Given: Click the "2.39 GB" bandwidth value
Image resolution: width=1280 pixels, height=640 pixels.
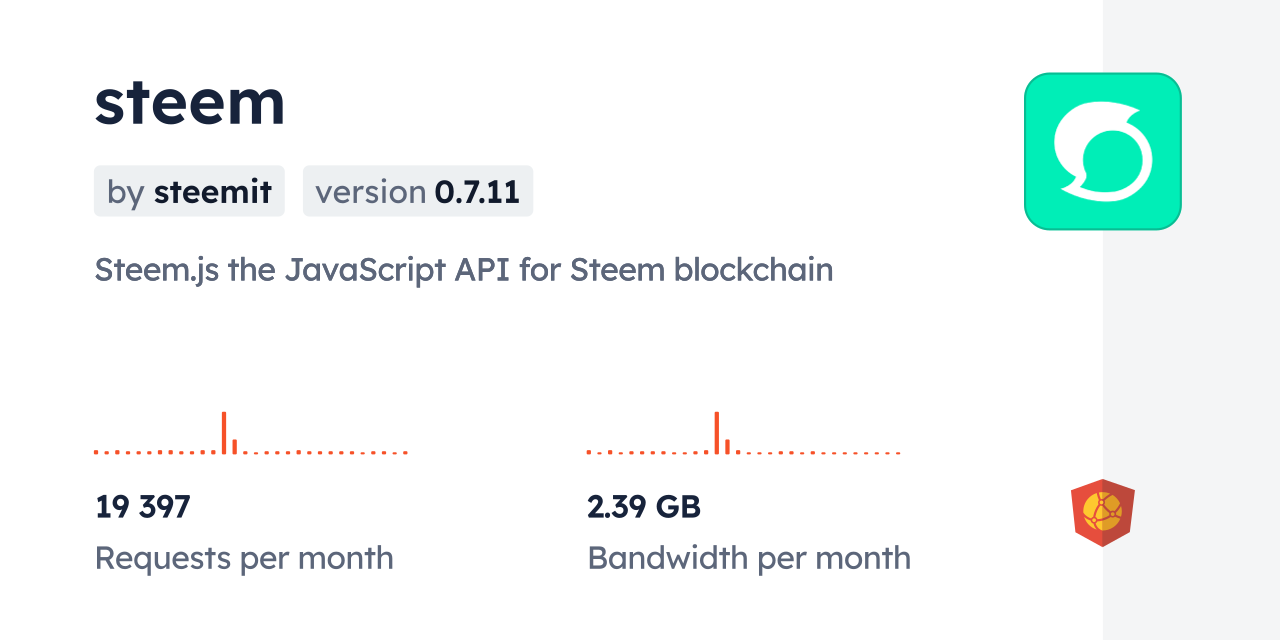Looking at the screenshot, I should [644, 507].
